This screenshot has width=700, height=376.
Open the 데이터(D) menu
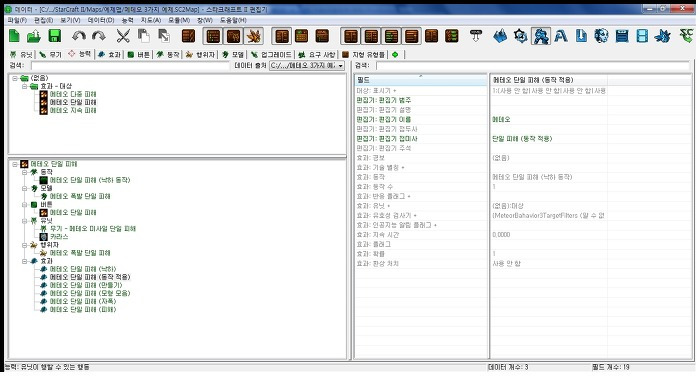[101, 20]
